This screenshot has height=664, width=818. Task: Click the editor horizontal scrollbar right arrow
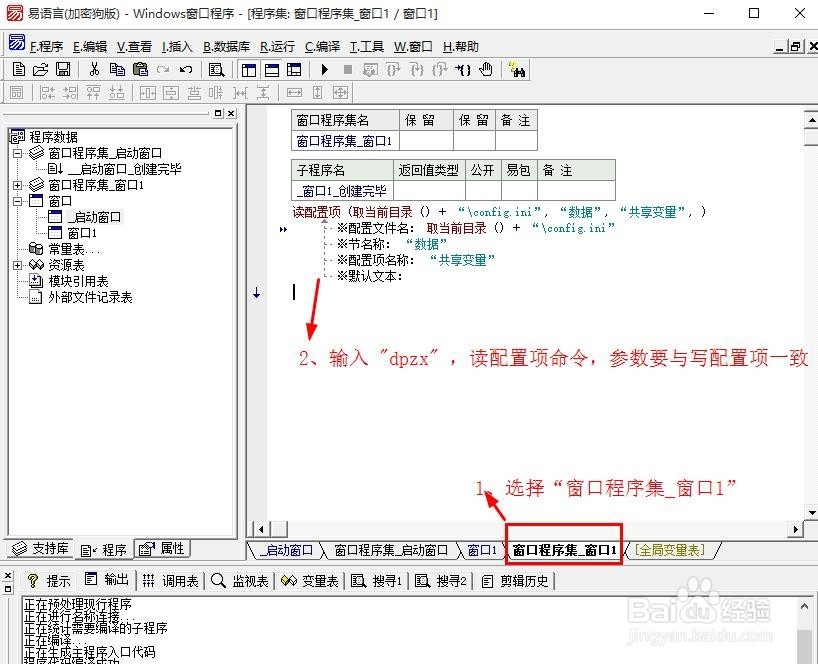[x=795, y=529]
